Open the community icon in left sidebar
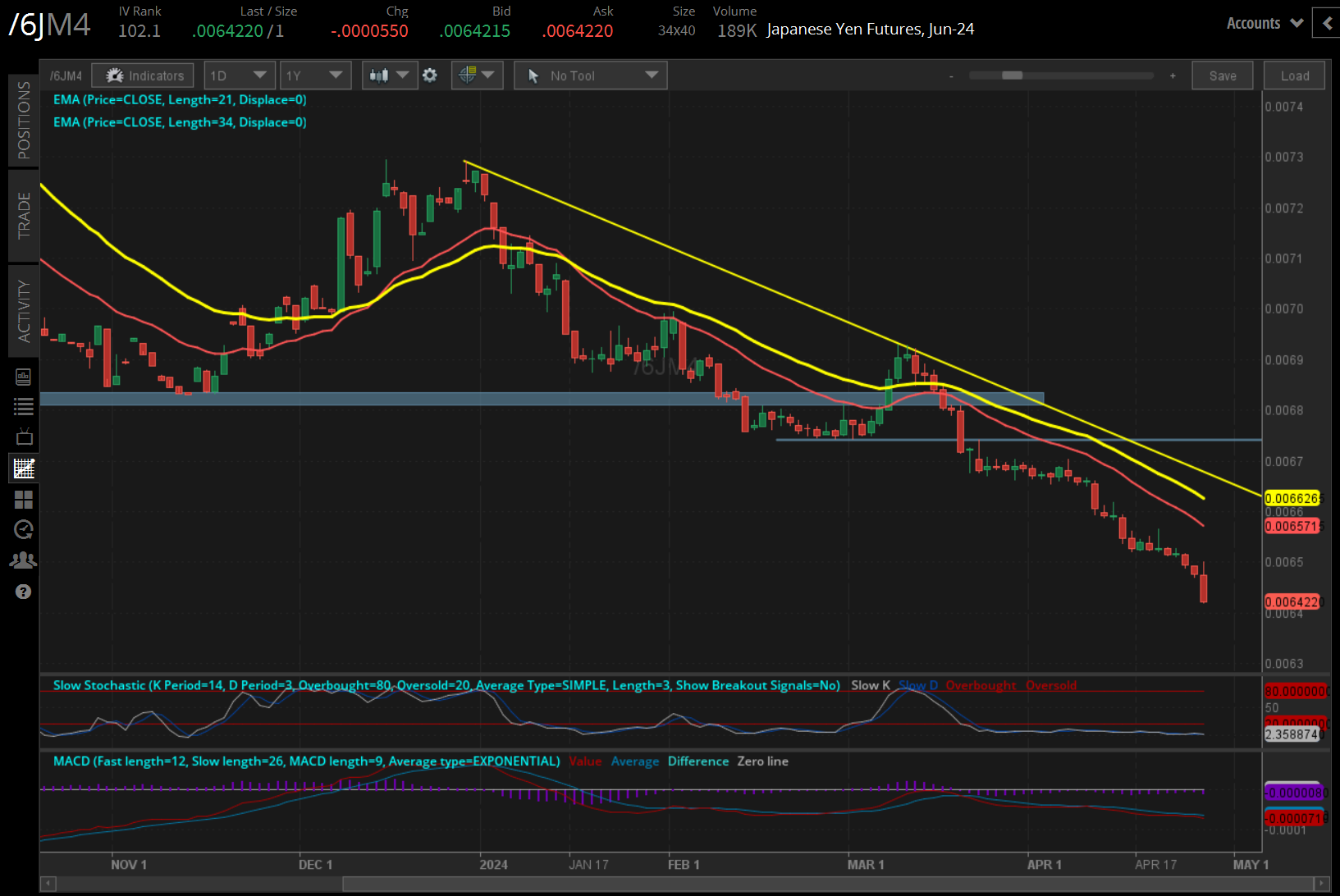Viewport: 1340px width, 896px height. 23,559
